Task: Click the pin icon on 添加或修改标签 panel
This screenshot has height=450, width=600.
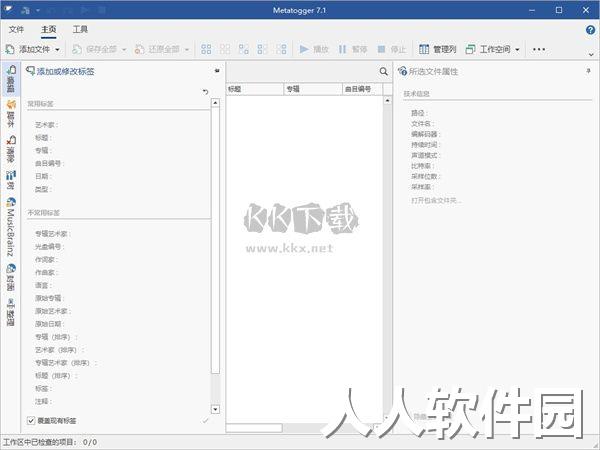Action: (x=217, y=71)
